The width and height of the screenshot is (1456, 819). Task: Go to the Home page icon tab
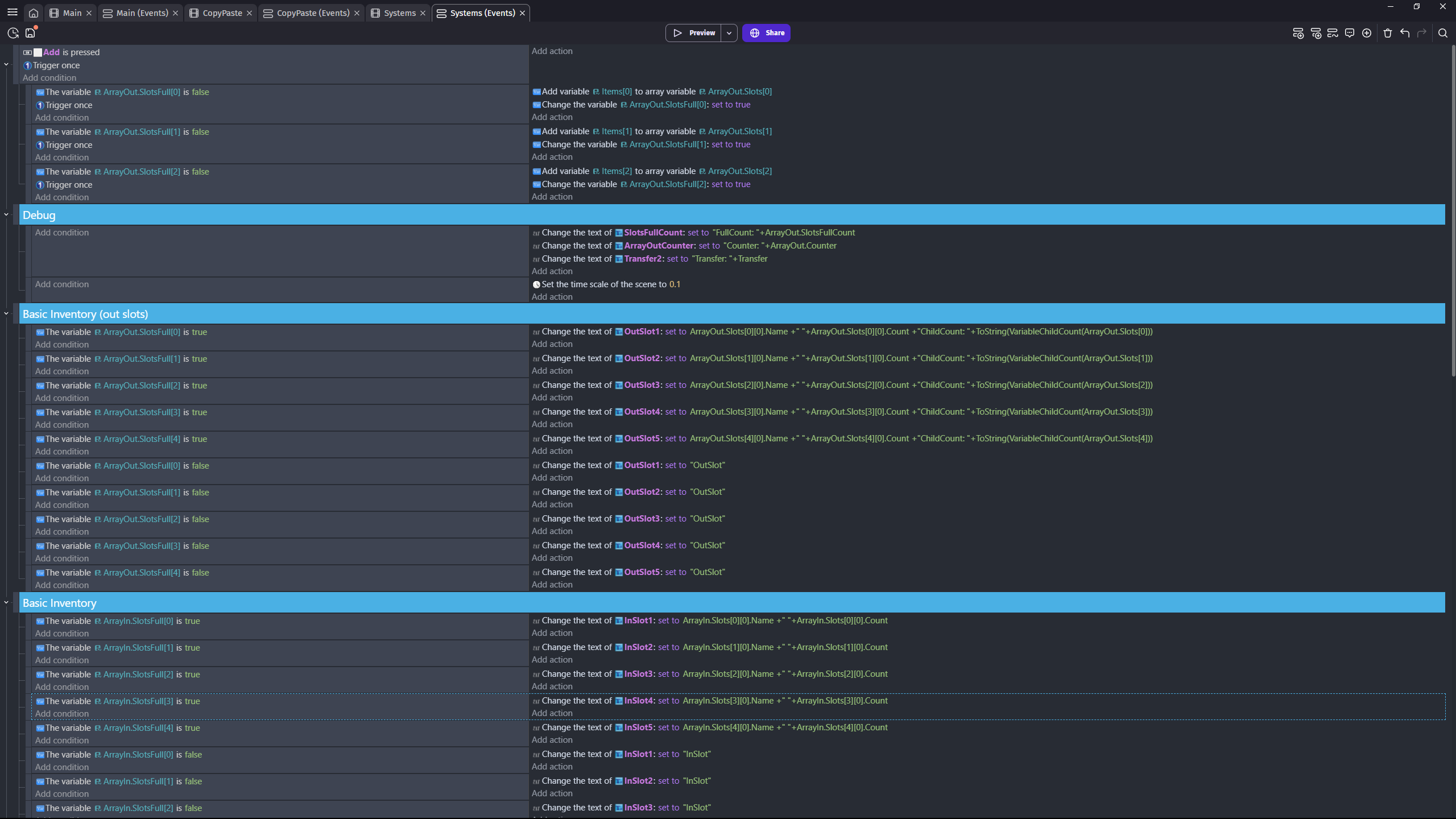click(x=34, y=13)
